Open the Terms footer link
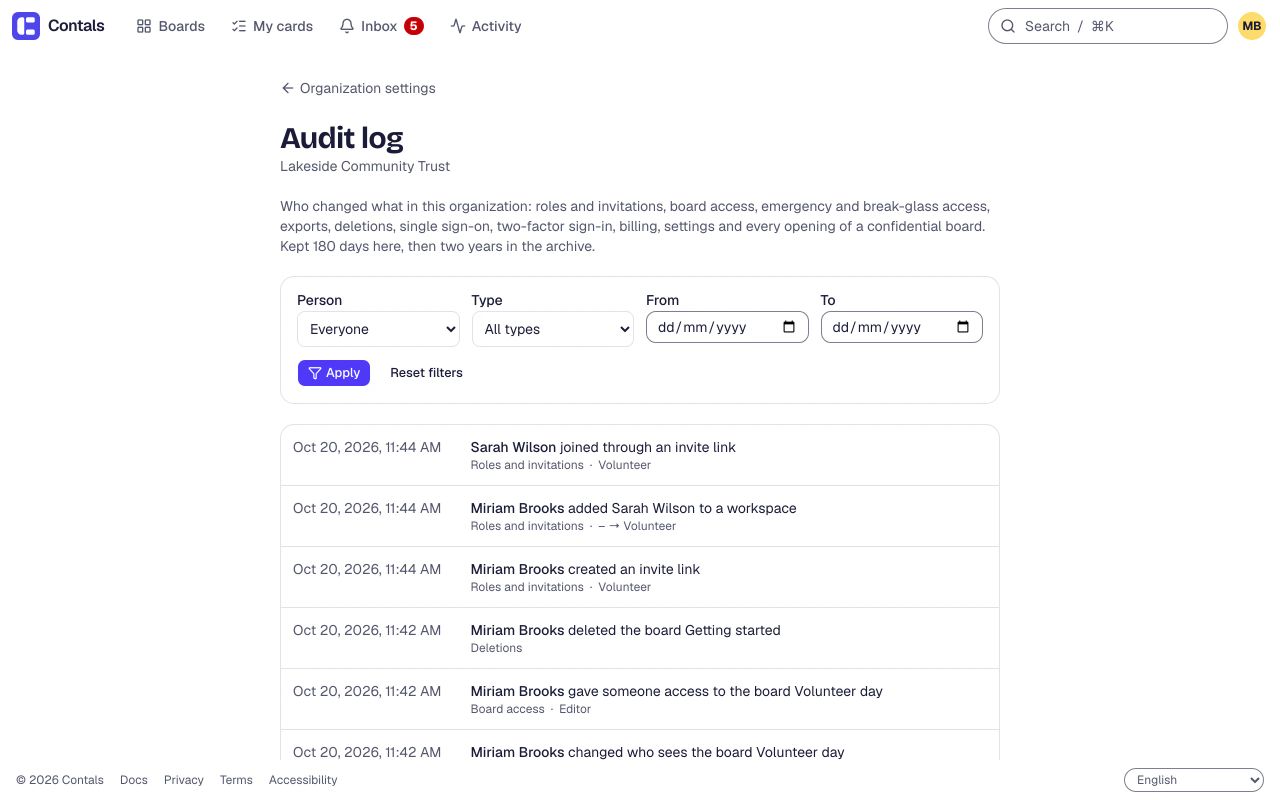 click(x=236, y=780)
